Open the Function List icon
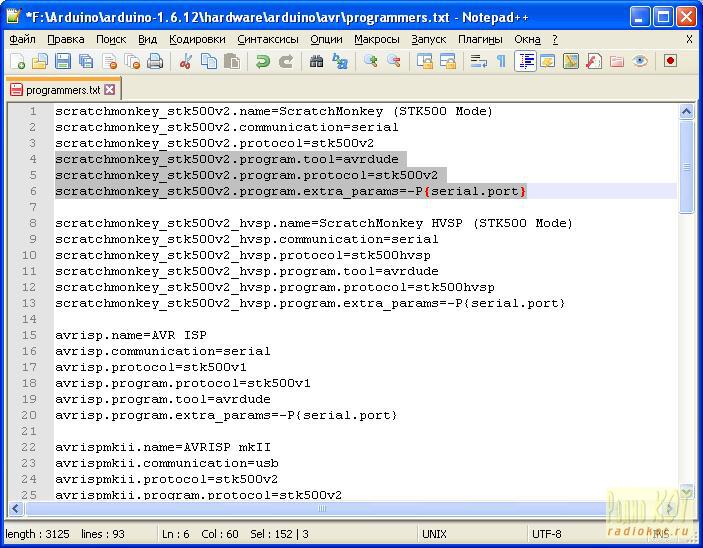Image resolution: width=703 pixels, height=548 pixels. click(x=594, y=61)
